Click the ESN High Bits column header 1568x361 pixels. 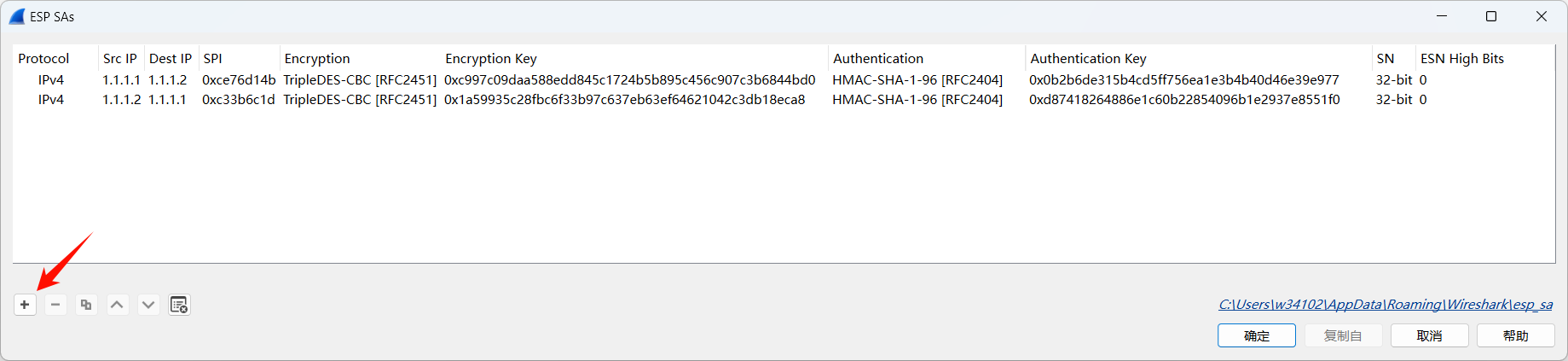(x=1462, y=58)
